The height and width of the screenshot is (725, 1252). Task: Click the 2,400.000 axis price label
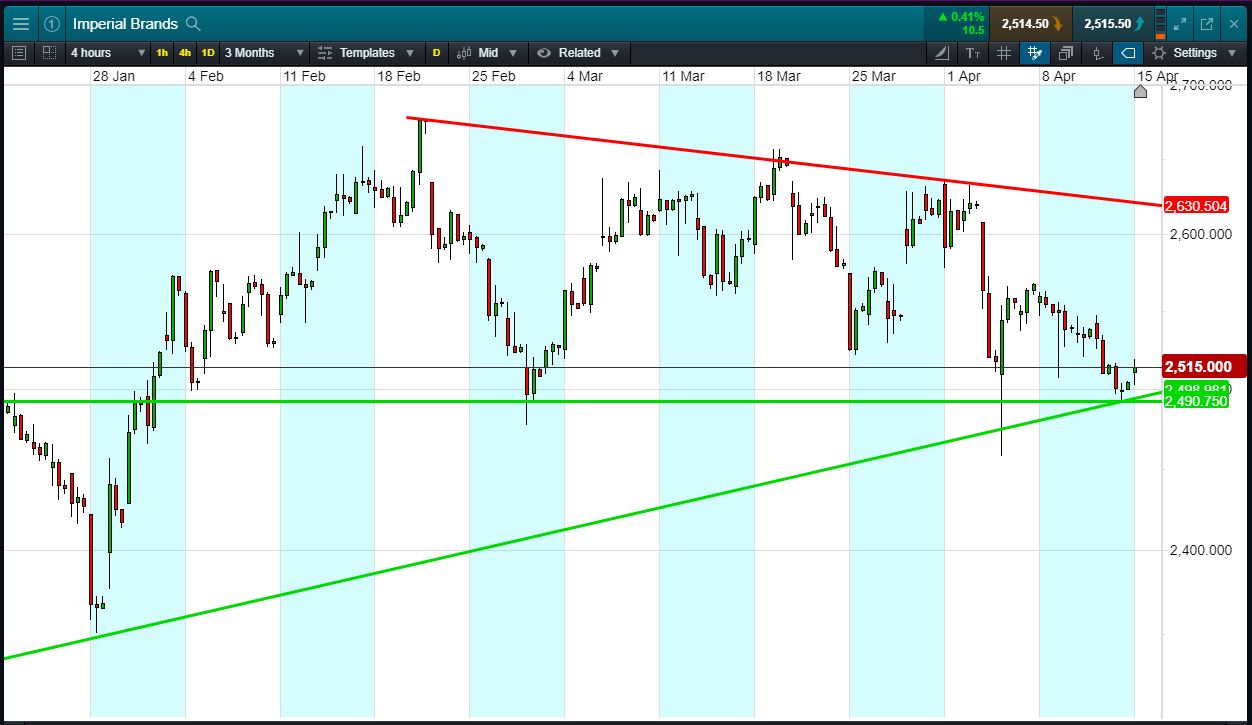(1200, 550)
